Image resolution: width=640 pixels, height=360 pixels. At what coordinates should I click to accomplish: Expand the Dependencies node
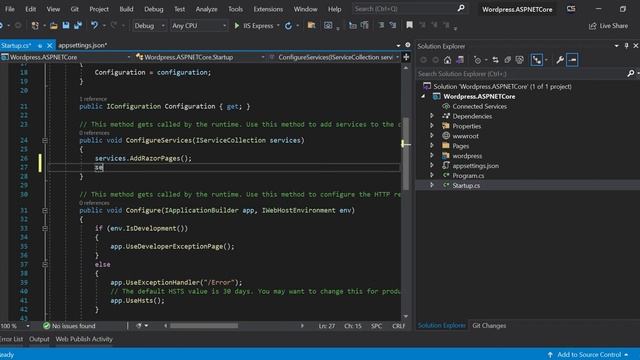pos(432,116)
